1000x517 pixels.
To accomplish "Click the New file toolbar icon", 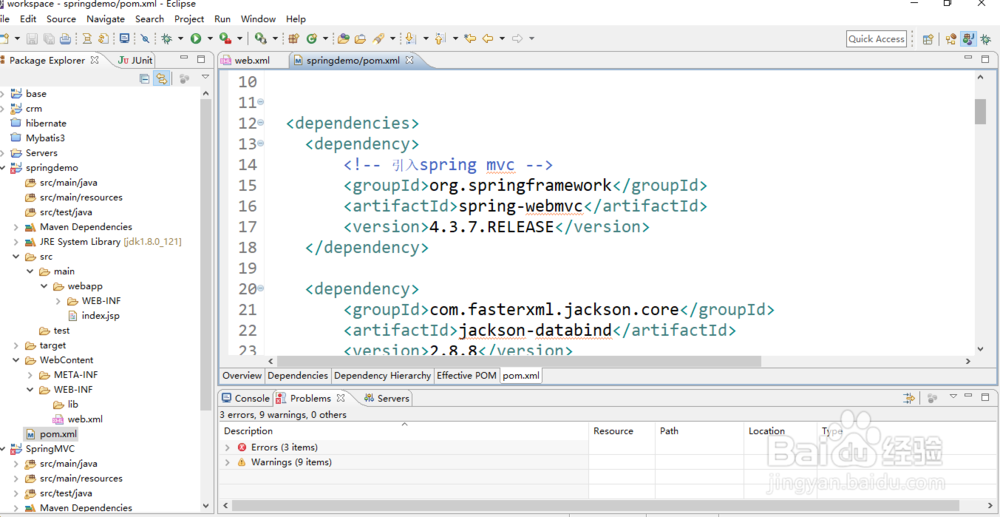I will click(4, 39).
